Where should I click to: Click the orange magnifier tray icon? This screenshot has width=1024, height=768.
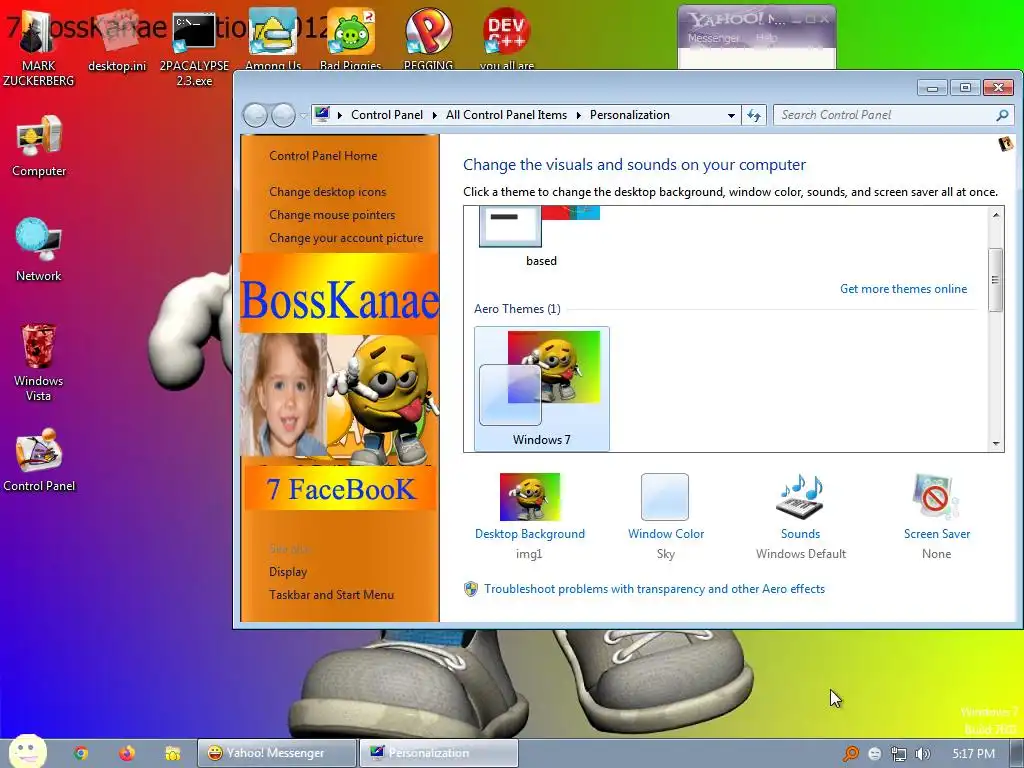851,754
